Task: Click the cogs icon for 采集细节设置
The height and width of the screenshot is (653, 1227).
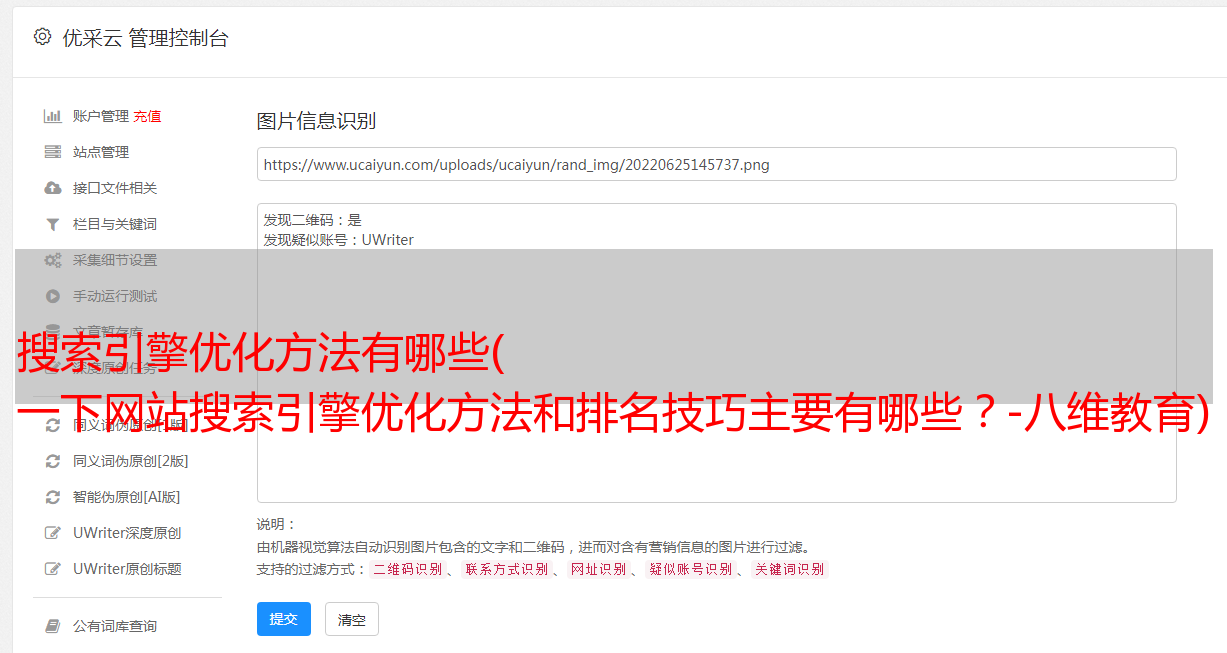Action: click(x=53, y=260)
